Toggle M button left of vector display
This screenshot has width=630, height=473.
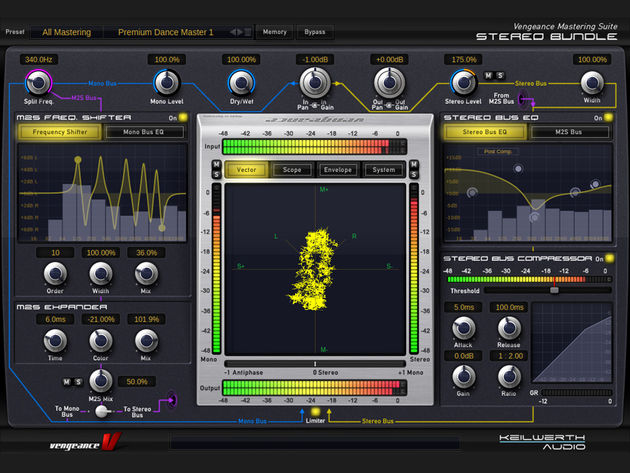click(x=216, y=164)
